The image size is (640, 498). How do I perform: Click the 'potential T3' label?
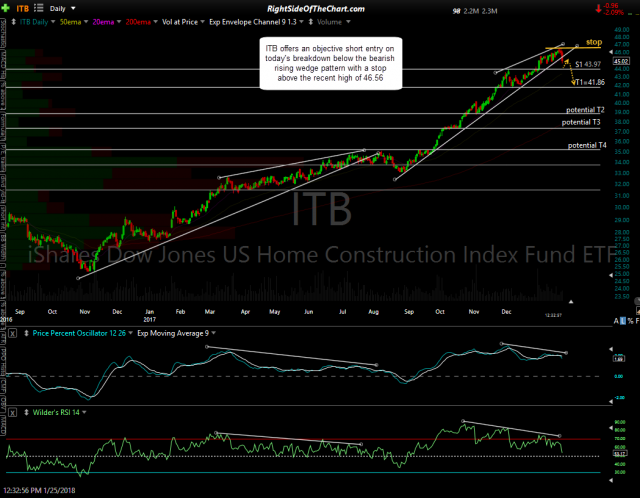pyautogui.click(x=581, y=122)
